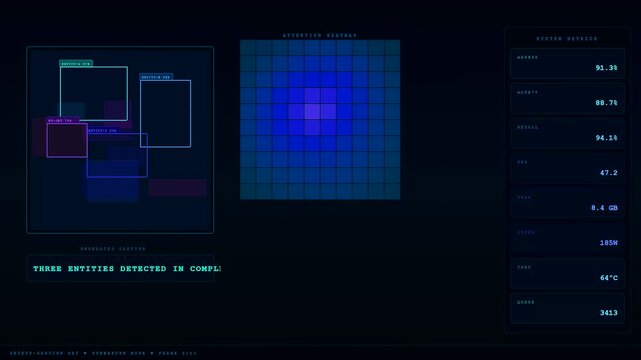Select the purple bounding box
This screenshot has height=360, width=641.
point(67,140)
